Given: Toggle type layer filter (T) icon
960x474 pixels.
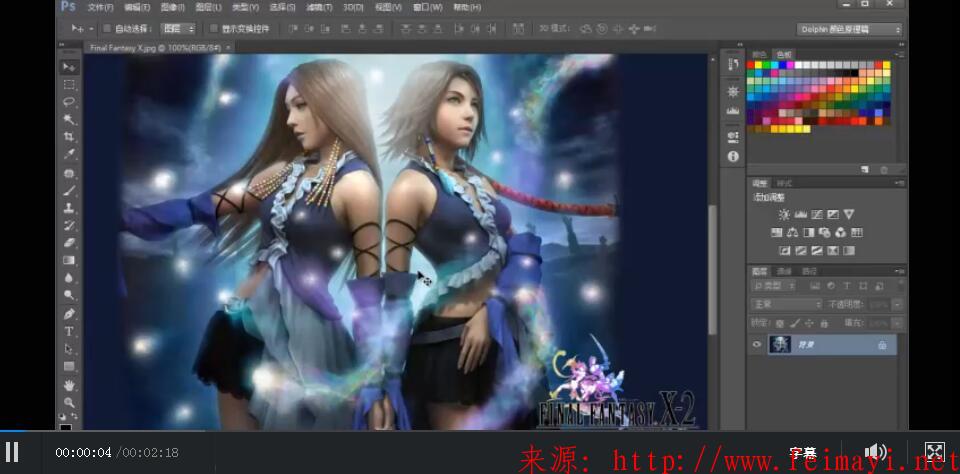Looking at the screenshot, I should coord(847,285).
